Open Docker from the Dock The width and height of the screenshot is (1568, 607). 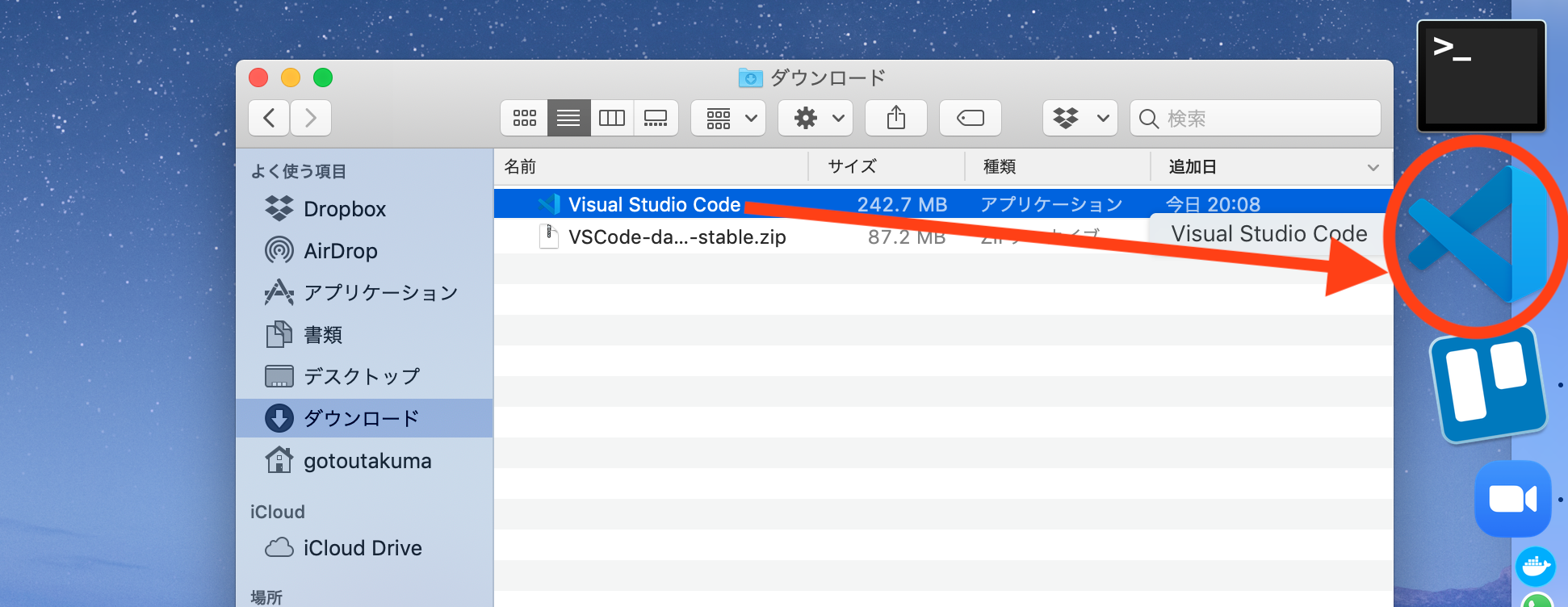click(1535, 567)
